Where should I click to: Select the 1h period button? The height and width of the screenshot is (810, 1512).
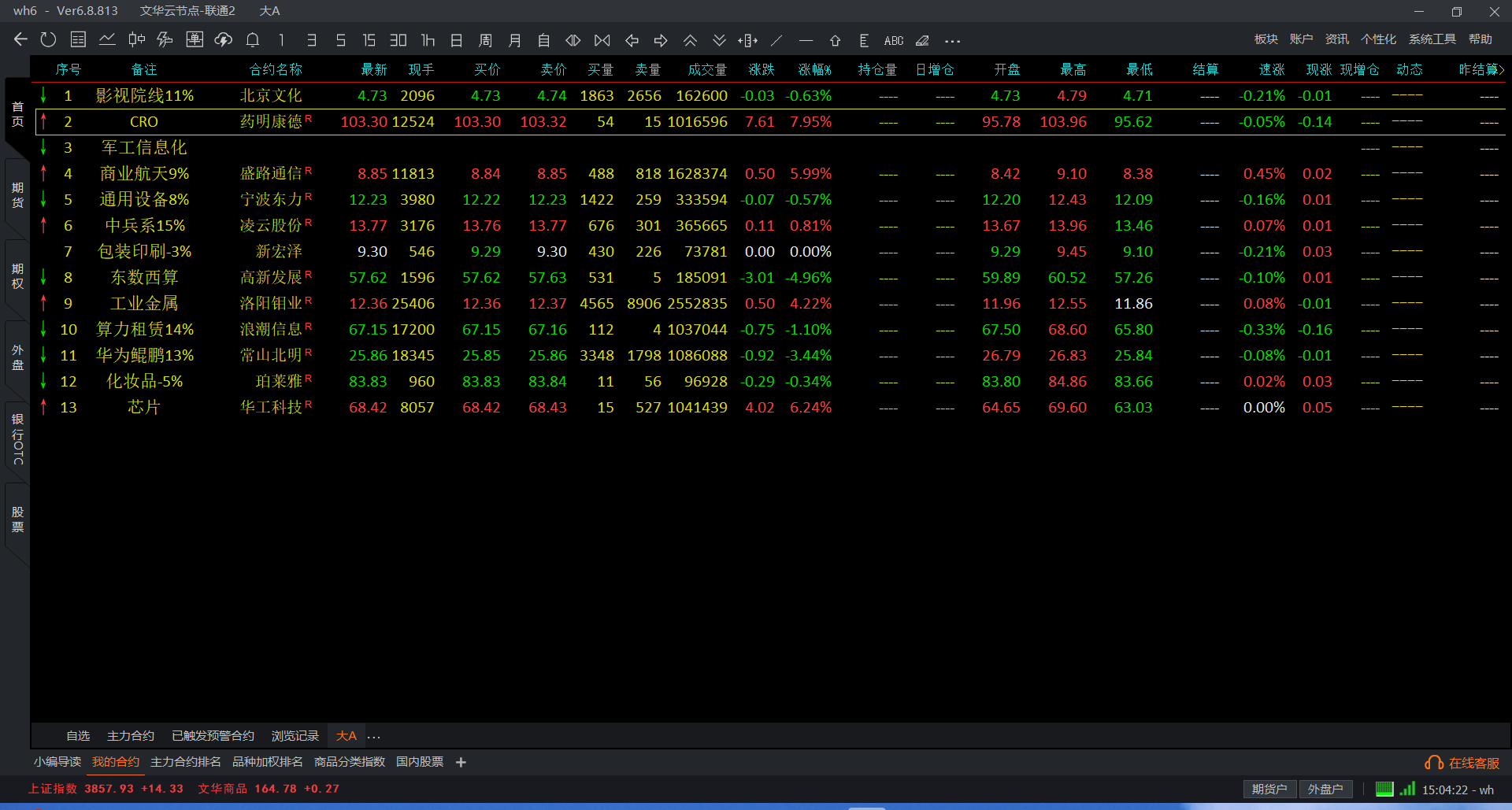428,40
